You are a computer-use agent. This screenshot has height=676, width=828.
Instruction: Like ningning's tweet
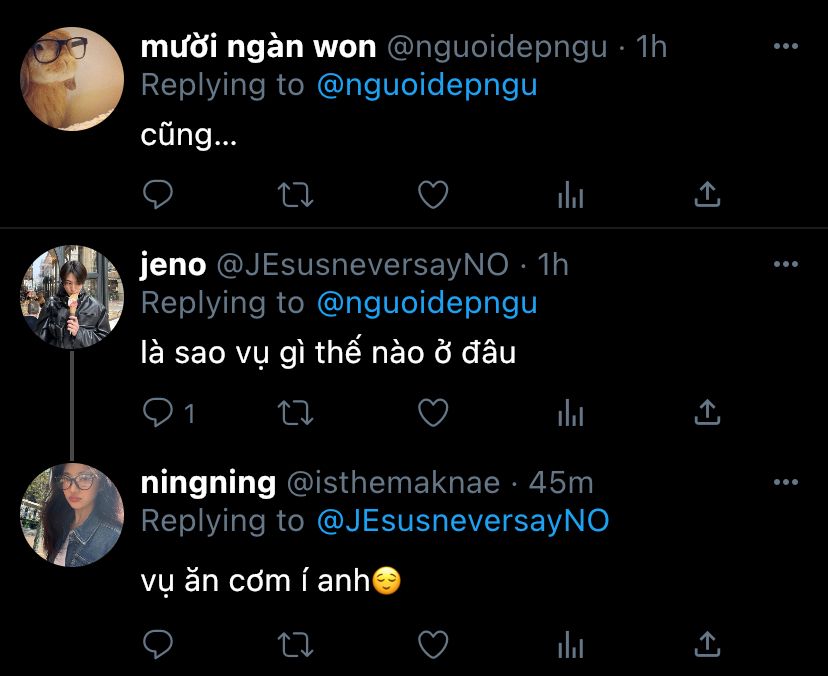pyautogui.click(x=433, y=644)
